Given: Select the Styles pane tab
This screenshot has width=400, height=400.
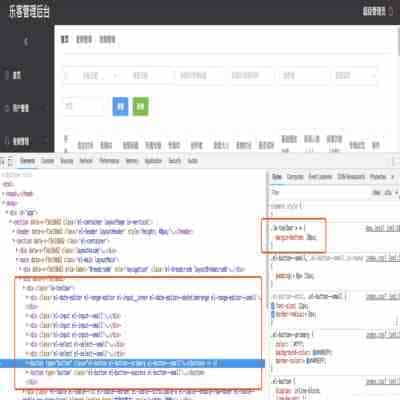Looking at the screenshot, I should click(x=277, y=177).
